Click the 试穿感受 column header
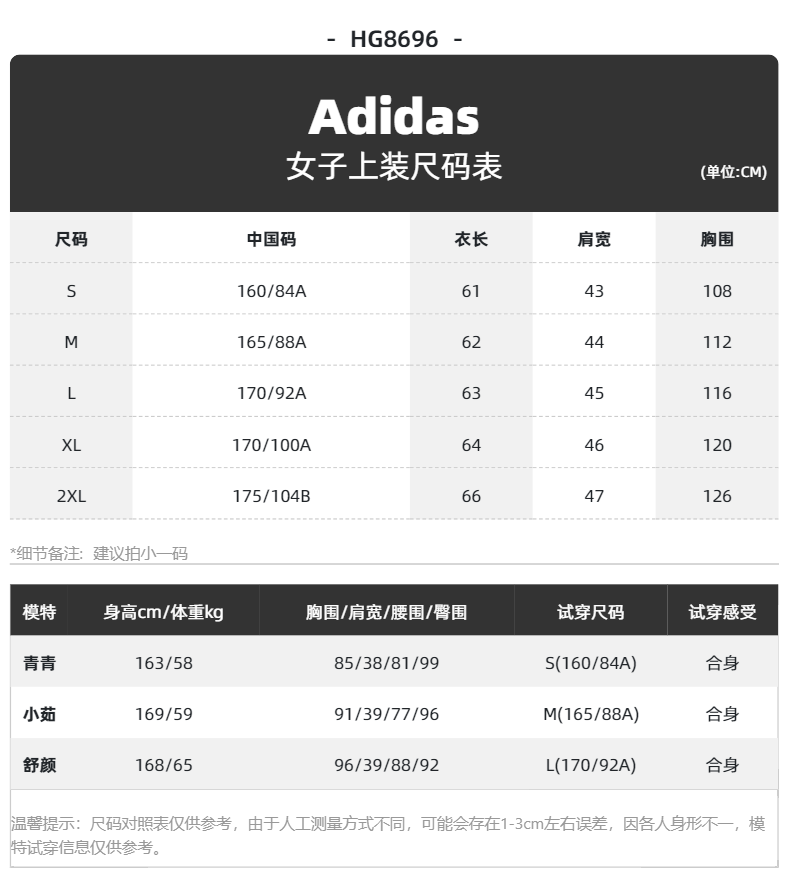 click(x=723, y=612)
